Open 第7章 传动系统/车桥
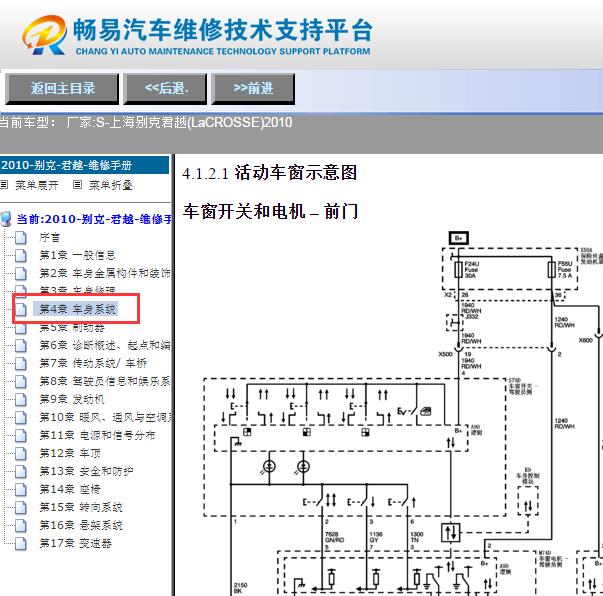The width and height of the screenshot is (603, 596). coord(93,363)
